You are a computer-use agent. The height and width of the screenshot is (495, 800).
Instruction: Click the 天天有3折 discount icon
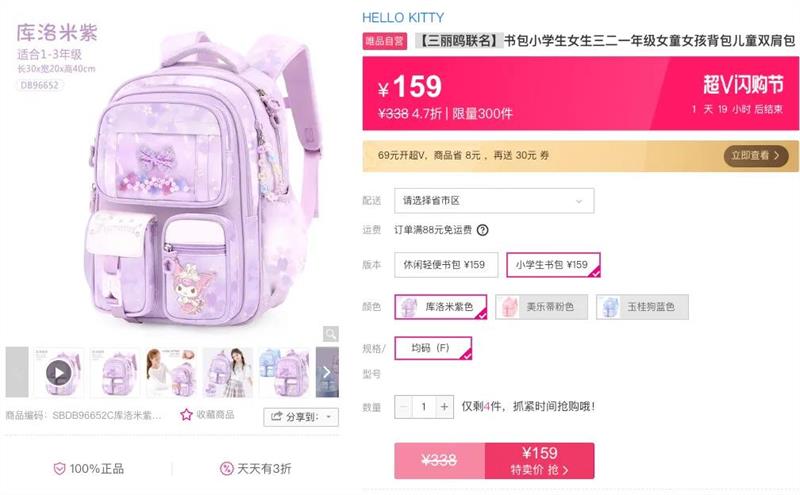point(227,468)
